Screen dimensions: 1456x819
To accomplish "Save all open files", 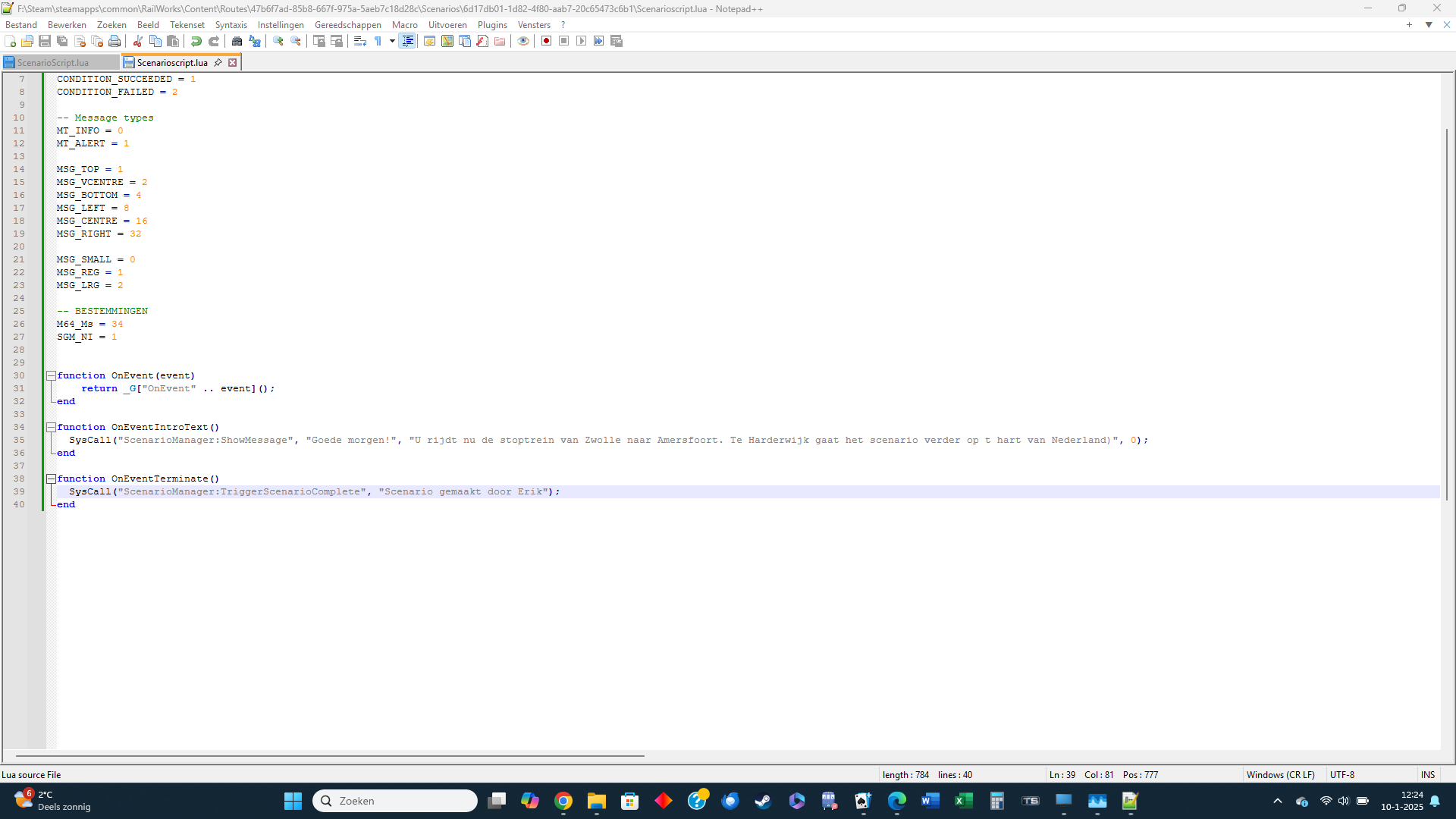I will (x=62, y=41).
